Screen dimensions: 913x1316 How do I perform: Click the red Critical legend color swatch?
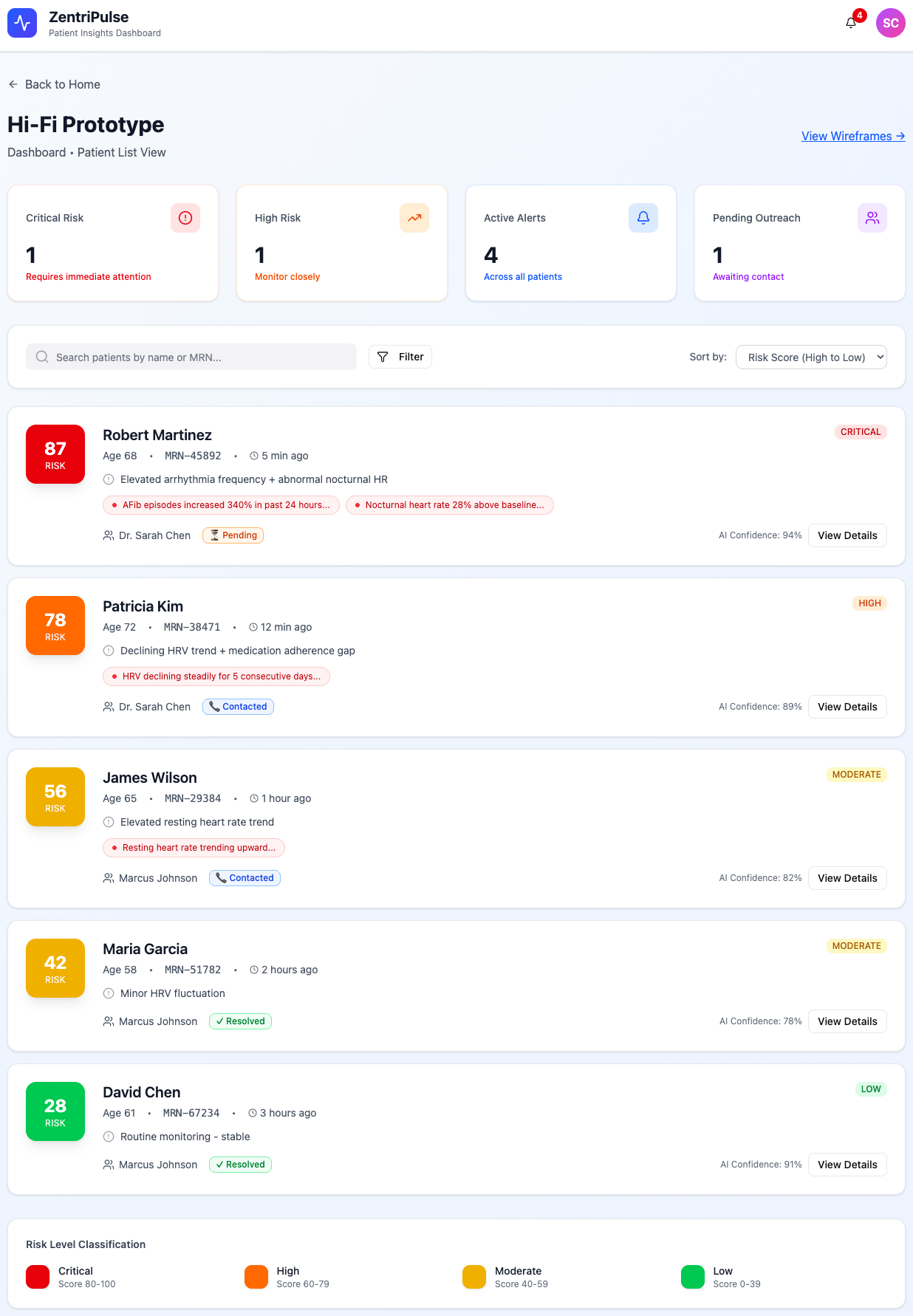click(38, 1277)
